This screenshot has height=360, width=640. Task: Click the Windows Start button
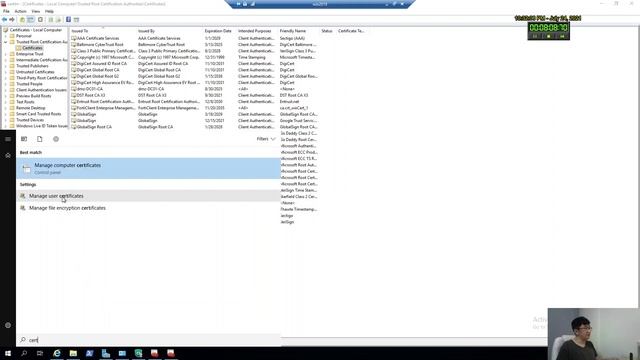click(8, 353)
